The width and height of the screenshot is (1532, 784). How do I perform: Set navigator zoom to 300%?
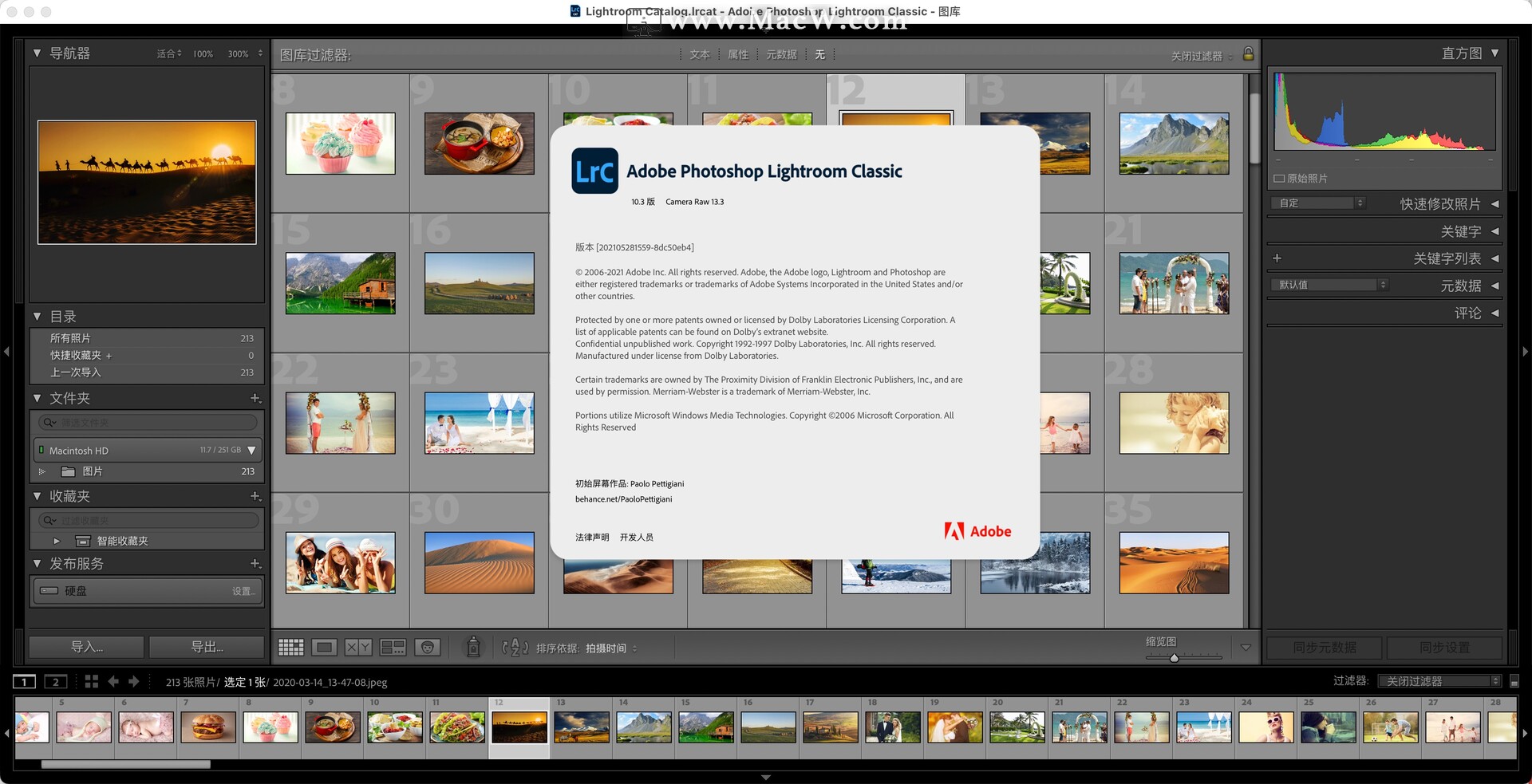pyautogui.click(x=238, y=54)
